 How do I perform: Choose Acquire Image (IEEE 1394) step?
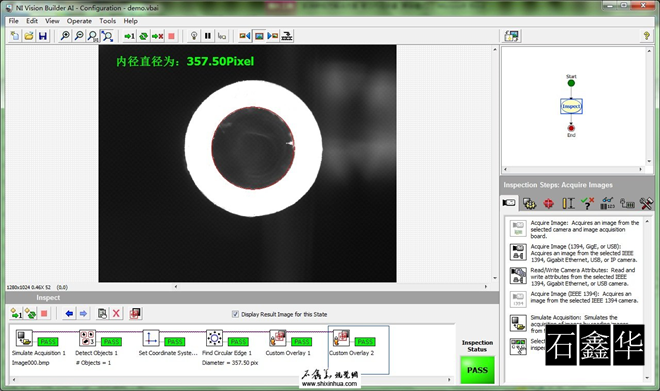[x=575, y=299]
